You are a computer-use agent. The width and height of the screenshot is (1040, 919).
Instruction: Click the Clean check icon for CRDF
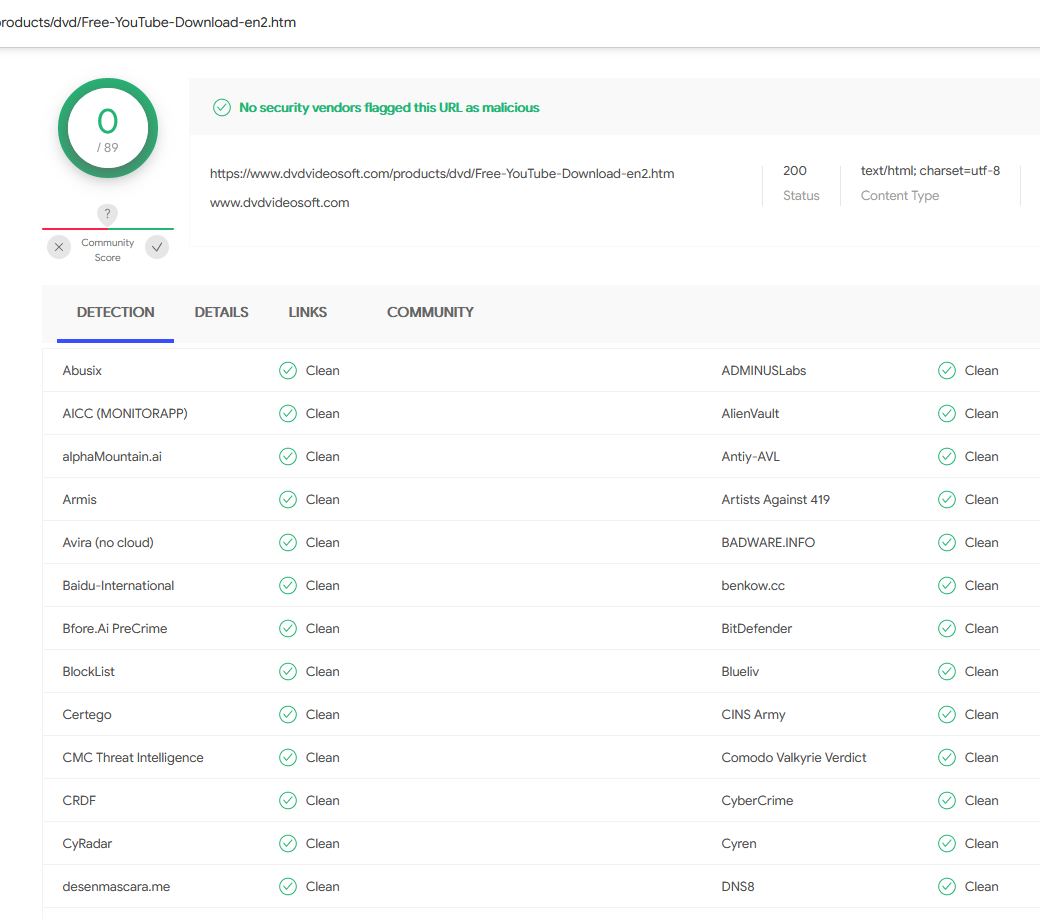click(288, 800)
